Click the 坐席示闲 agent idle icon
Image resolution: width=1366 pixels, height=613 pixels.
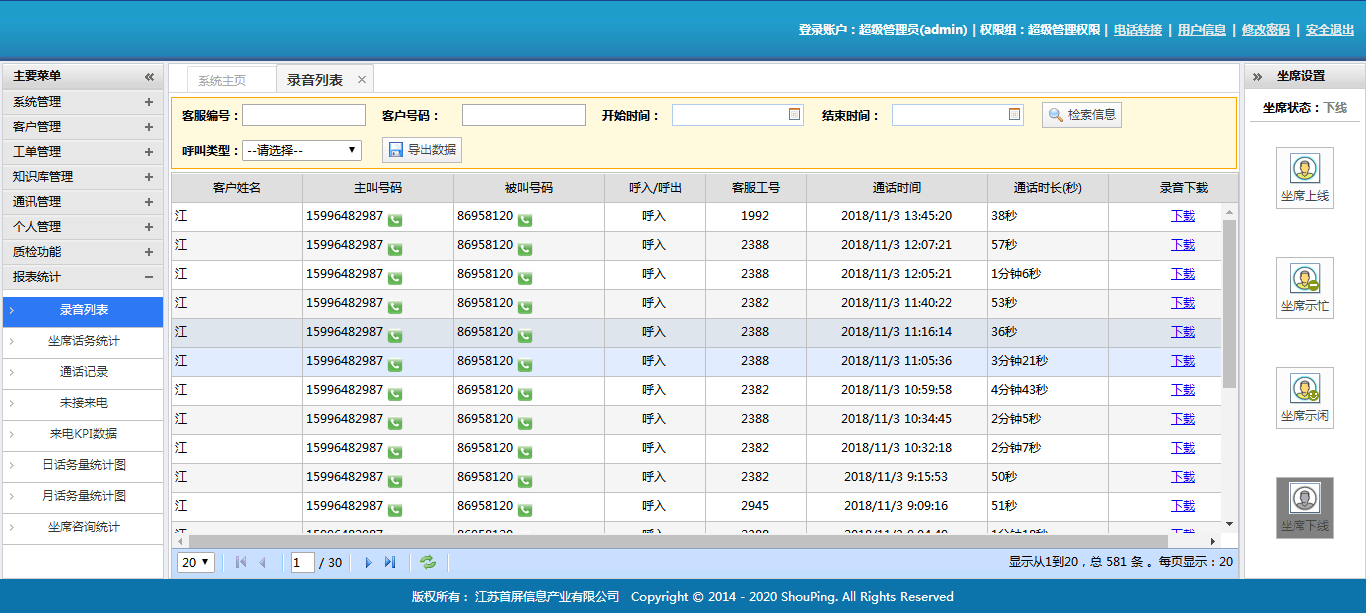coord(1304,398)
